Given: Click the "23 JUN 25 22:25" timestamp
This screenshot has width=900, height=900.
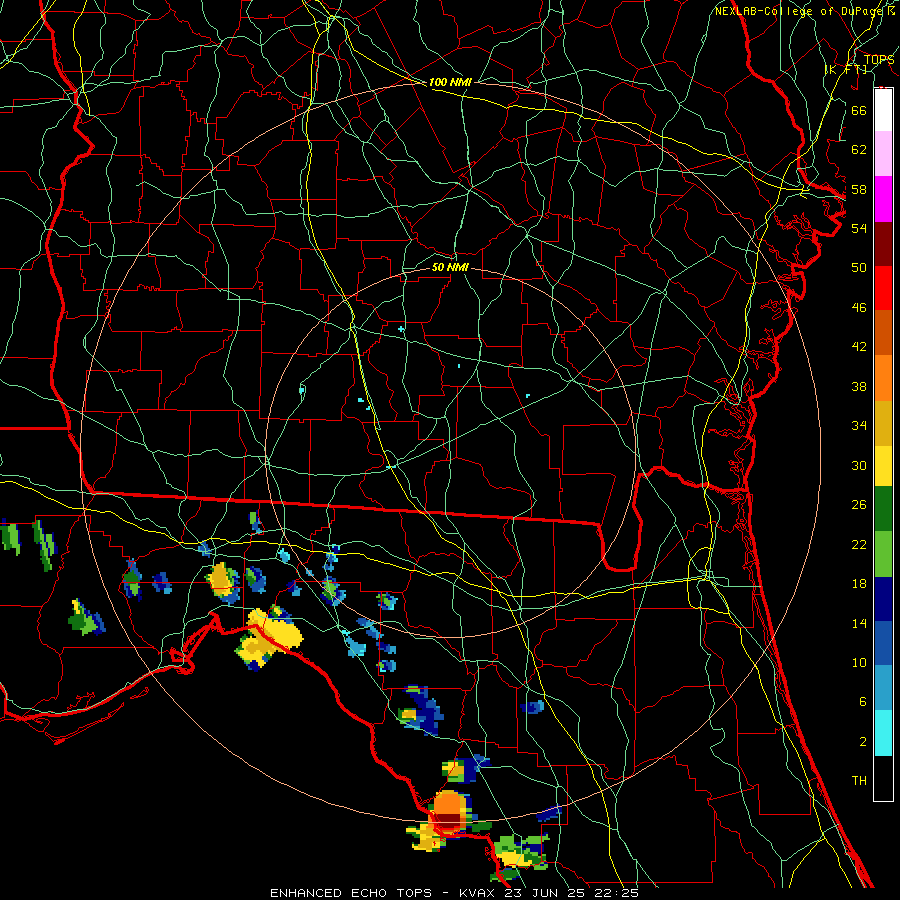Looking at the screenshot, I should pos(571,893).
